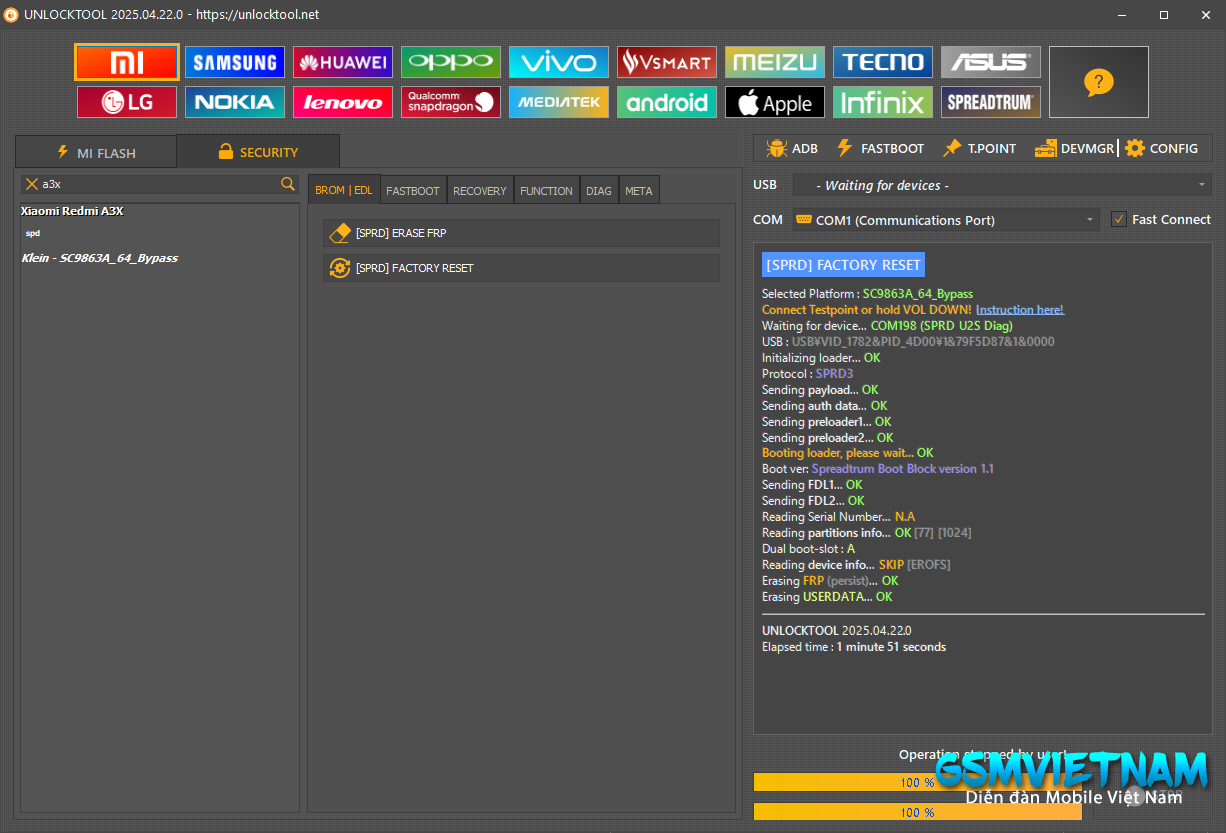The height and width of the screenshot is (833, 1226).
Task: Click the 'spd' tag under Redmi A3X
Action: [33, 234]
